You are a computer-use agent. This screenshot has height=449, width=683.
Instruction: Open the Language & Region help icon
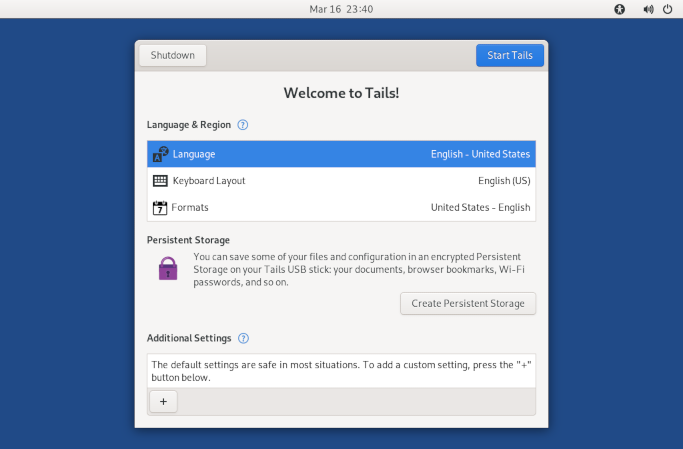(243, 125)
